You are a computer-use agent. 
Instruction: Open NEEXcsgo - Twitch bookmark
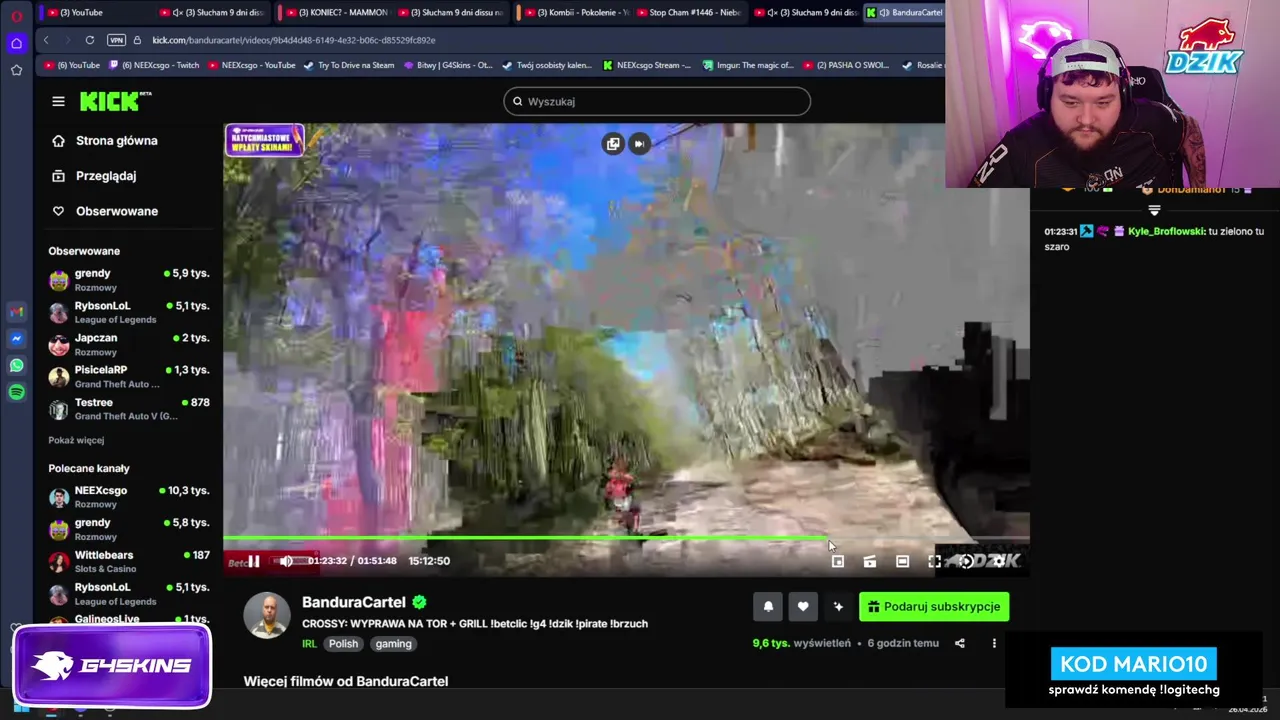(153, 65)
